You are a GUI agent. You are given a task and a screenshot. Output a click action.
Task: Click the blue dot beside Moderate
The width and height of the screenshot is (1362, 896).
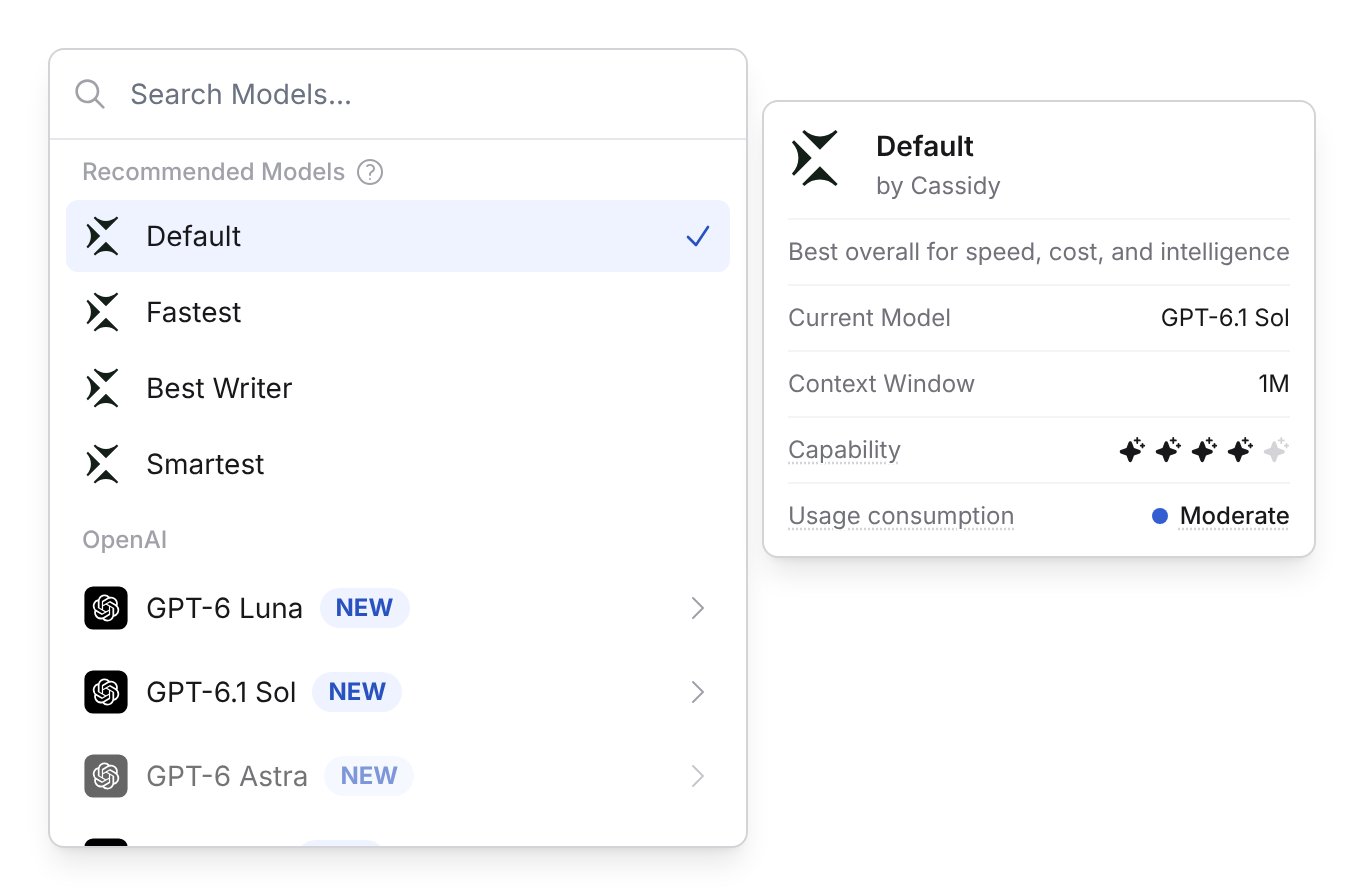(1160, 516)
